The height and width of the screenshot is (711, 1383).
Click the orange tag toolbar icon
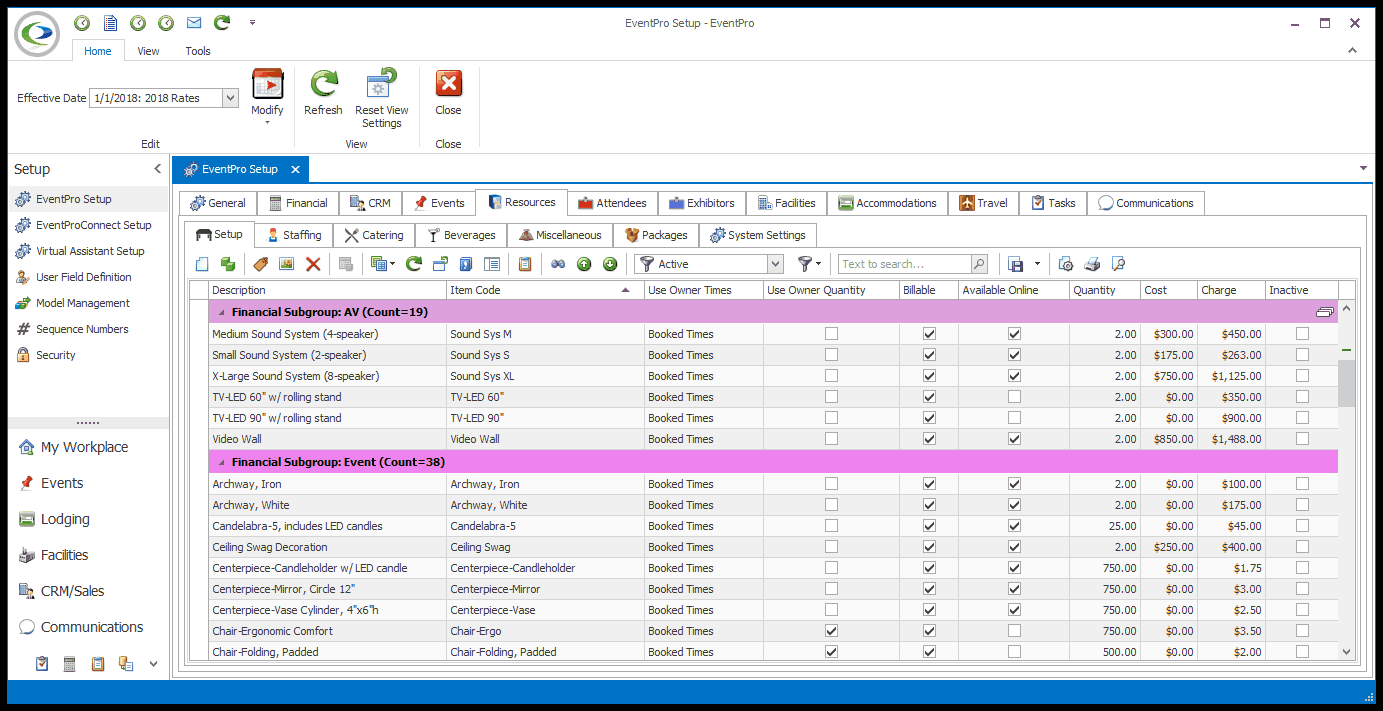tap(260, 264)
